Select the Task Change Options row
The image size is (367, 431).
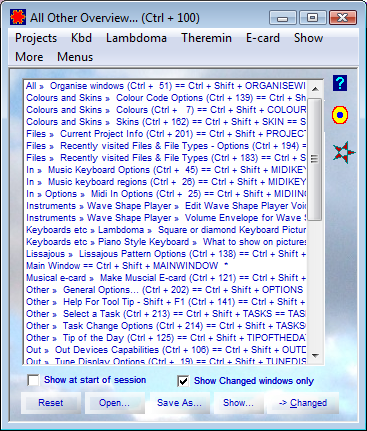(166, 326)
